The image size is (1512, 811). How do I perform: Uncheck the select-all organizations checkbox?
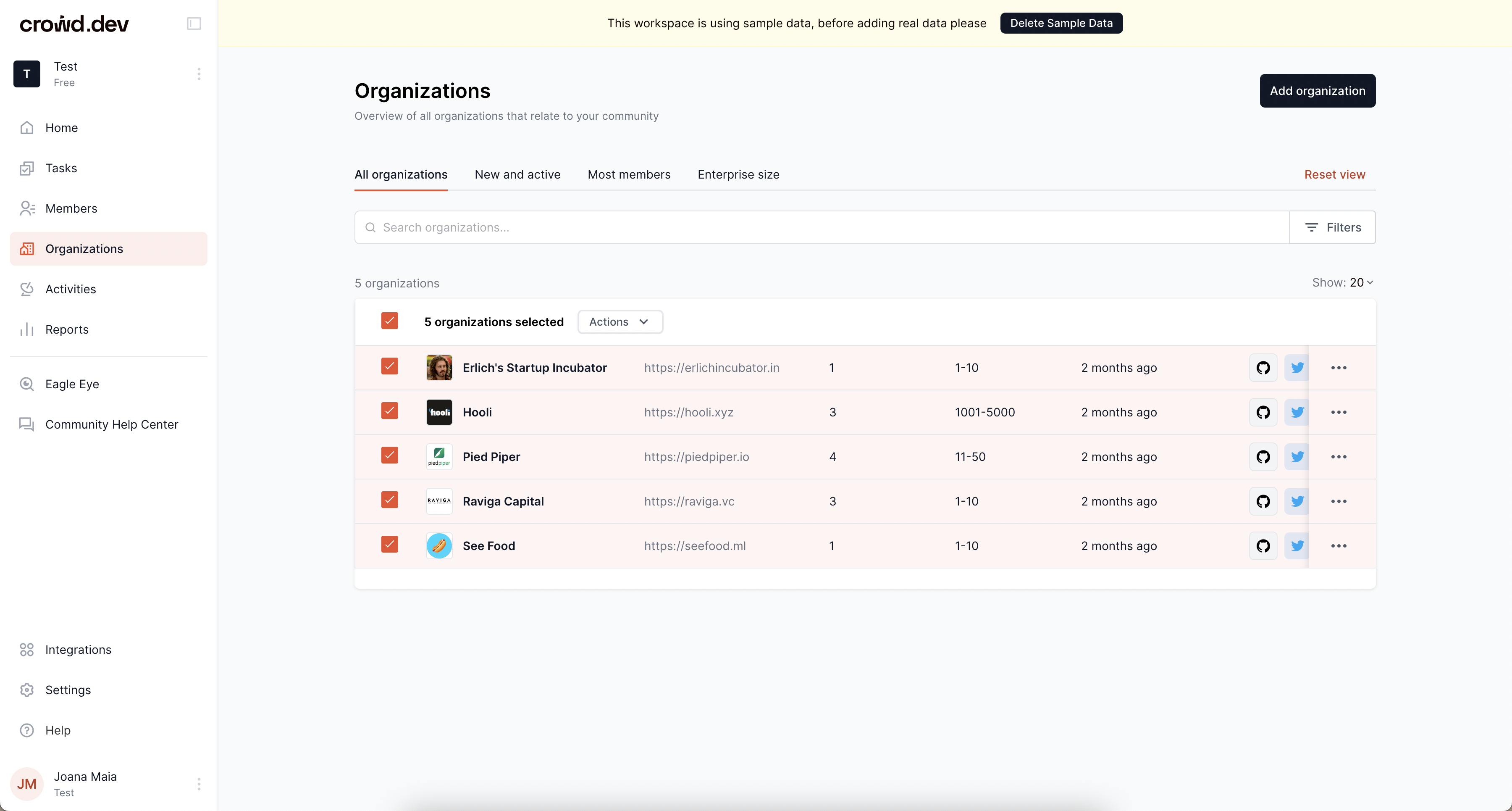(389, 321)
